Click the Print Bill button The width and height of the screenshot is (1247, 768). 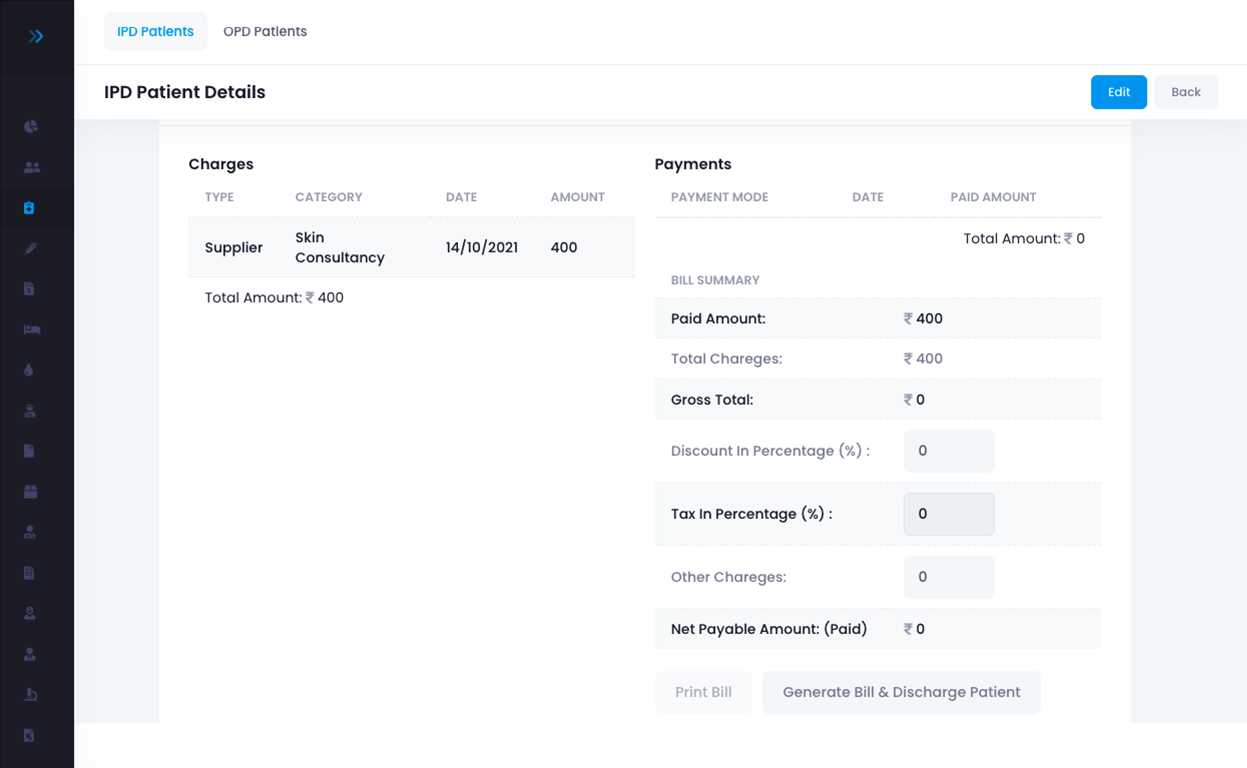tap(703, 692)
